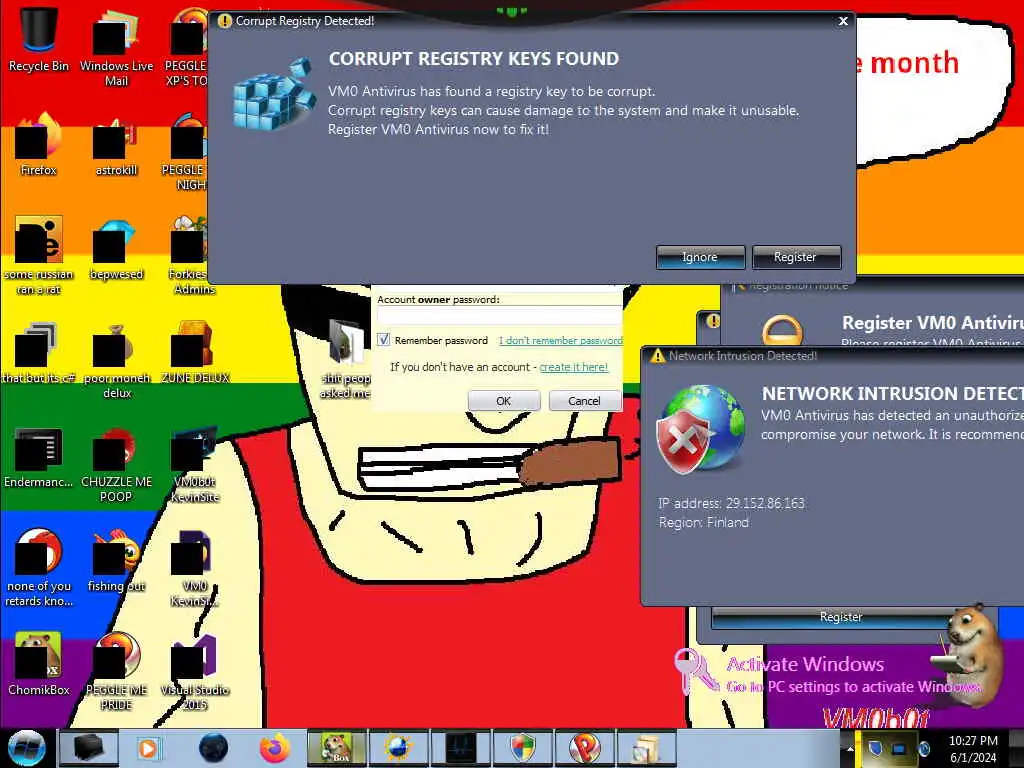
Task: Focus the Account owner password field
Action: pyautogui.click(x=499, y=317)
